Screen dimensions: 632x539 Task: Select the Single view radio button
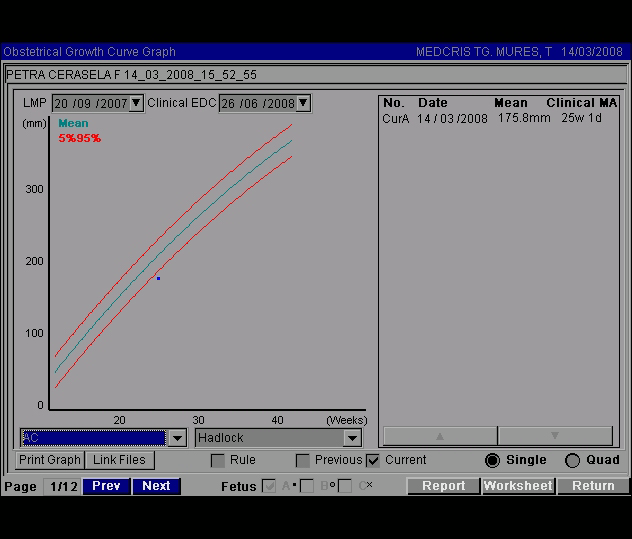coord(492,461)
